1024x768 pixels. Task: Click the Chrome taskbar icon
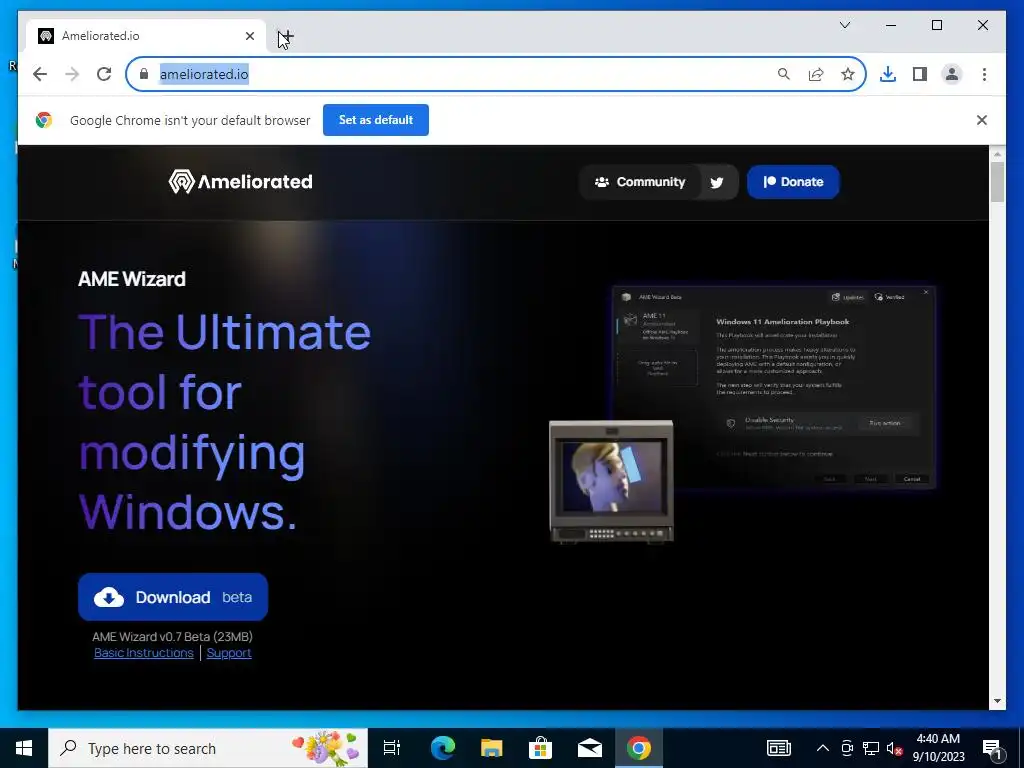(639, 748)
